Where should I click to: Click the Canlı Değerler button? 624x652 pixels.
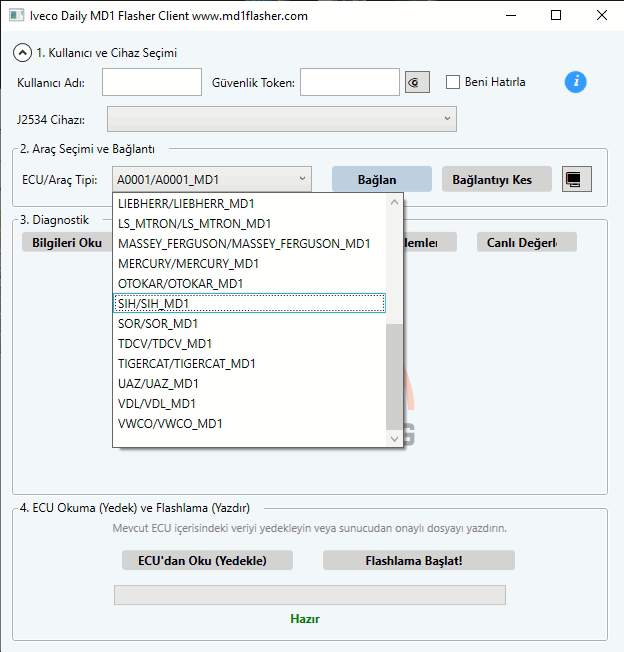pos(526,242)
